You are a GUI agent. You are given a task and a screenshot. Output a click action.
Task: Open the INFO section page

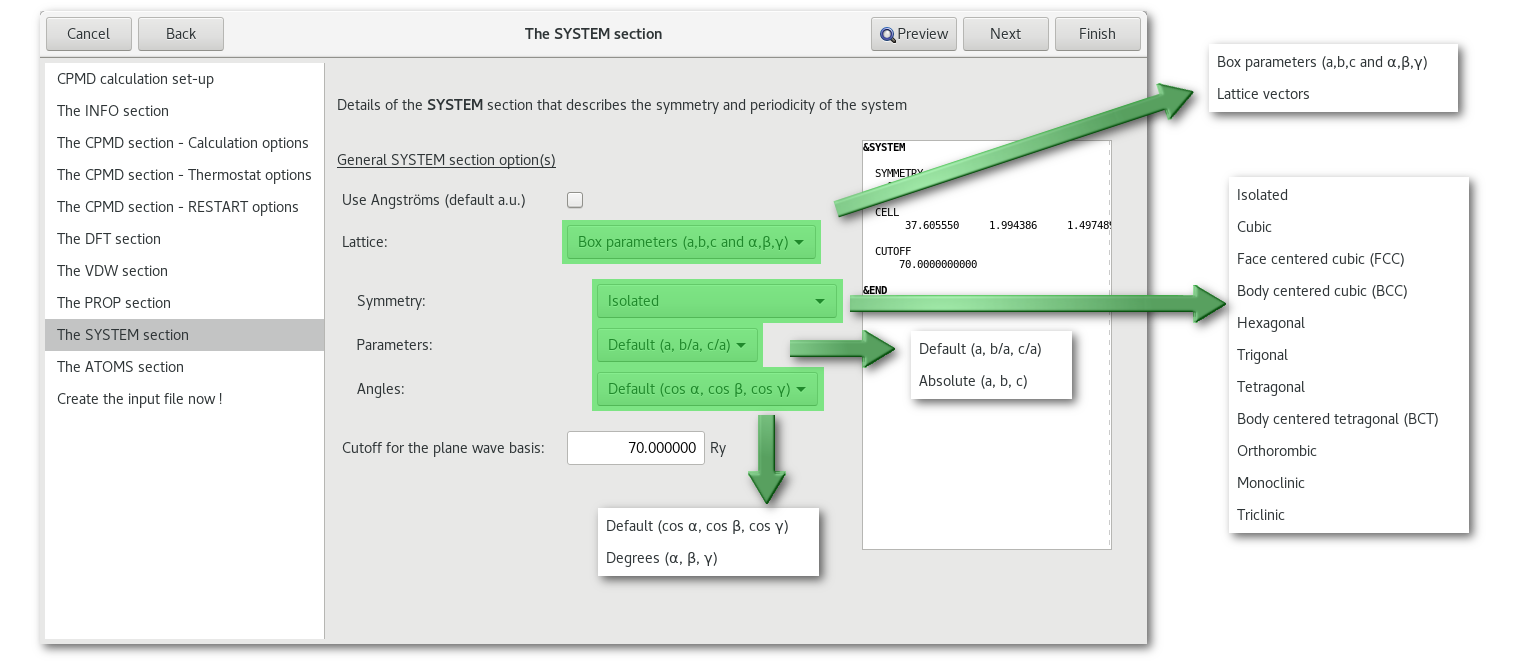click(113, 111)
